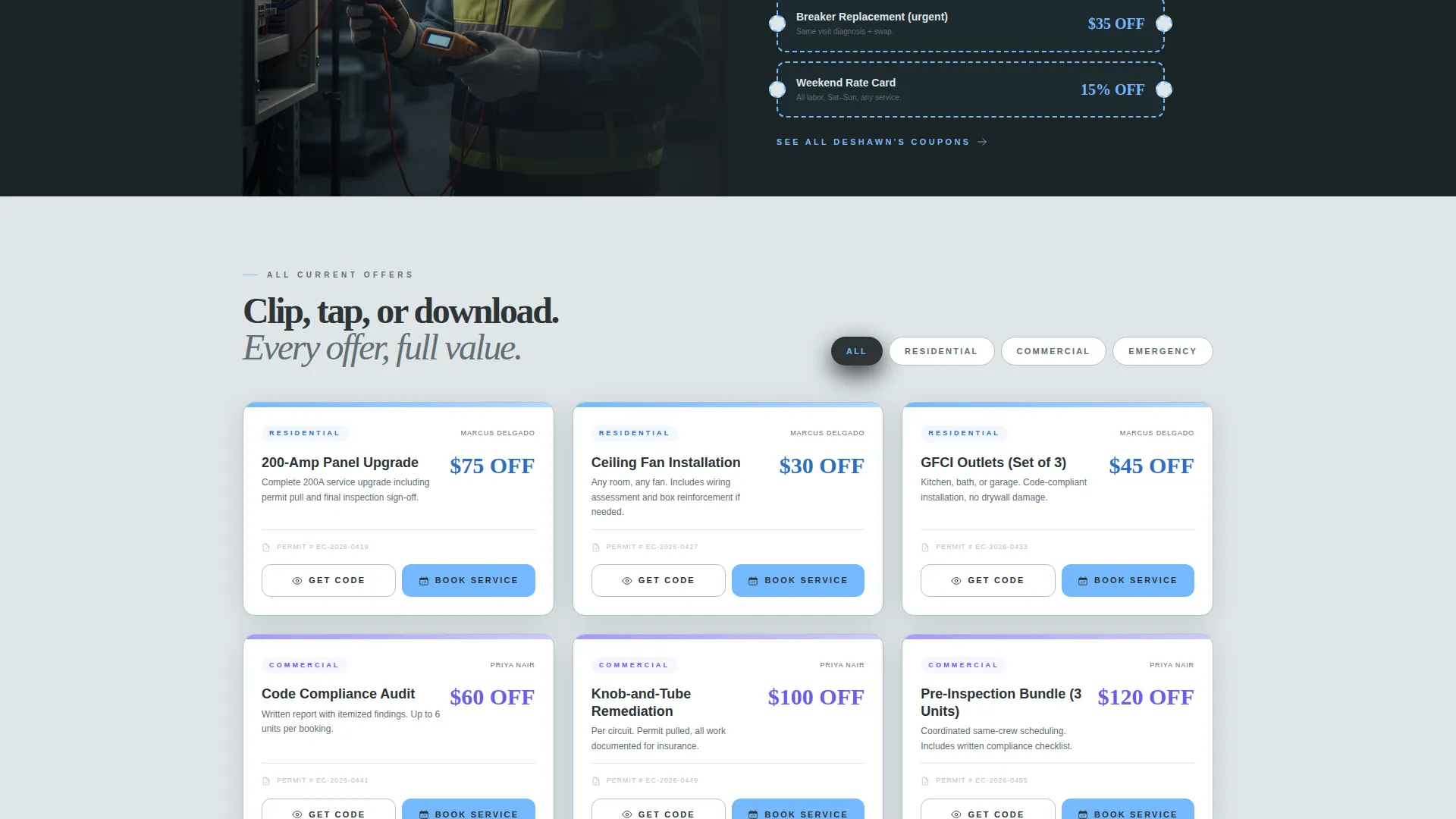Click the arrow icon after See All Deshawn's Coupons
The width and height of the screenshot is (1456, 819).
pos(983,142)
